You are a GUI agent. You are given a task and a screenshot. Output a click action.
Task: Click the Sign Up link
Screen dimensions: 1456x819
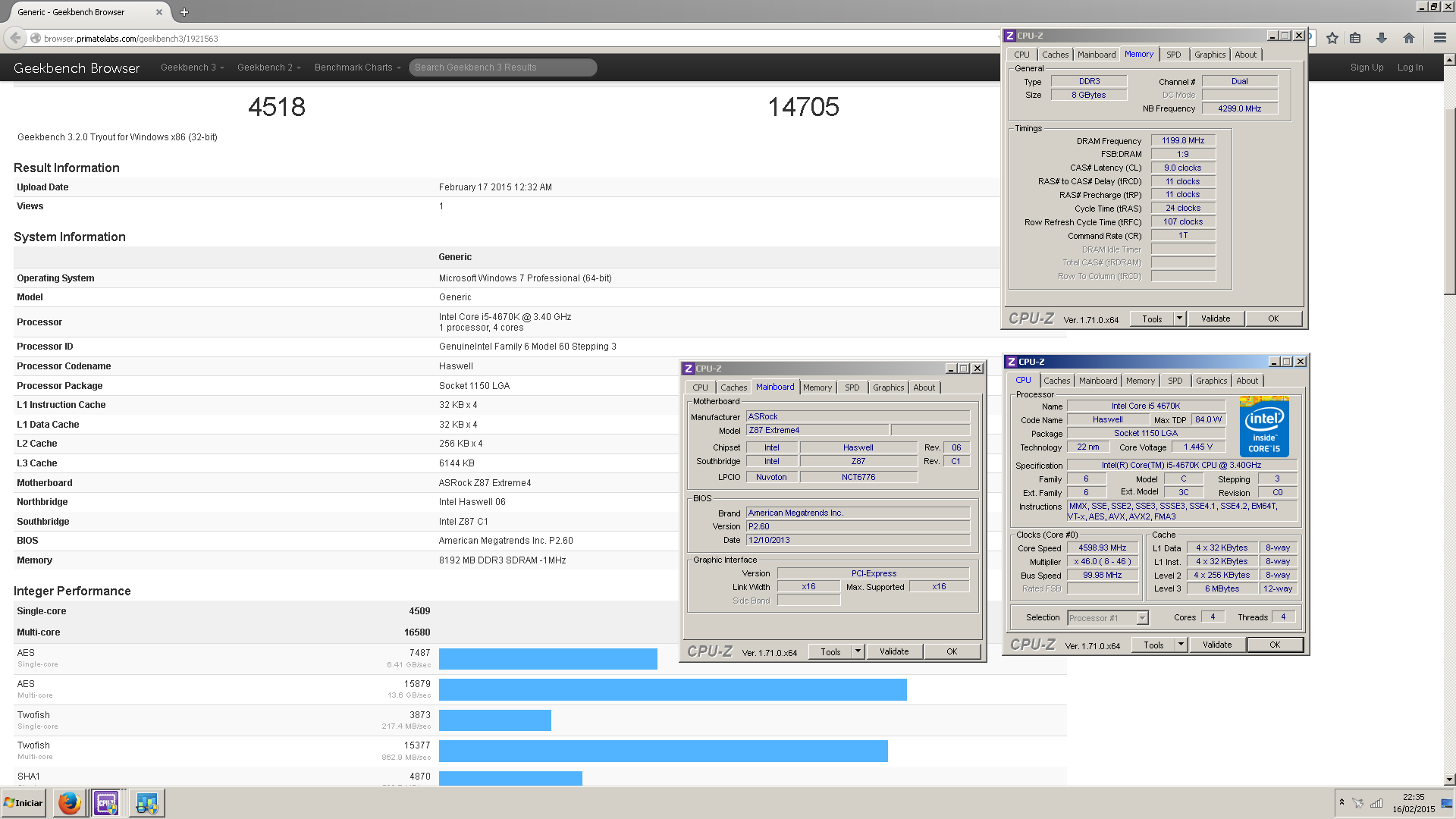1367,67
